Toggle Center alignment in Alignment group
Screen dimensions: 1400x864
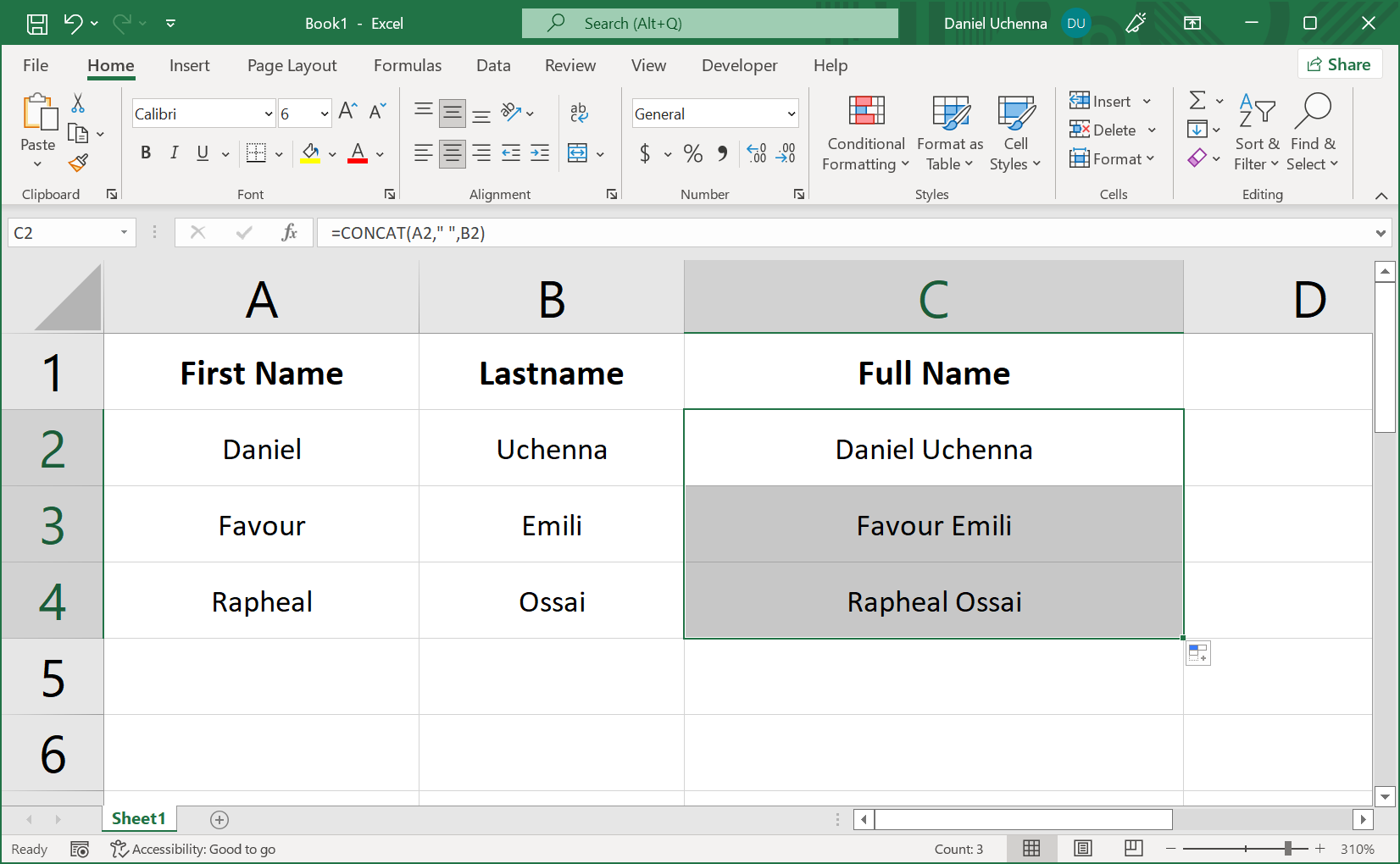(x=452, y=153)
